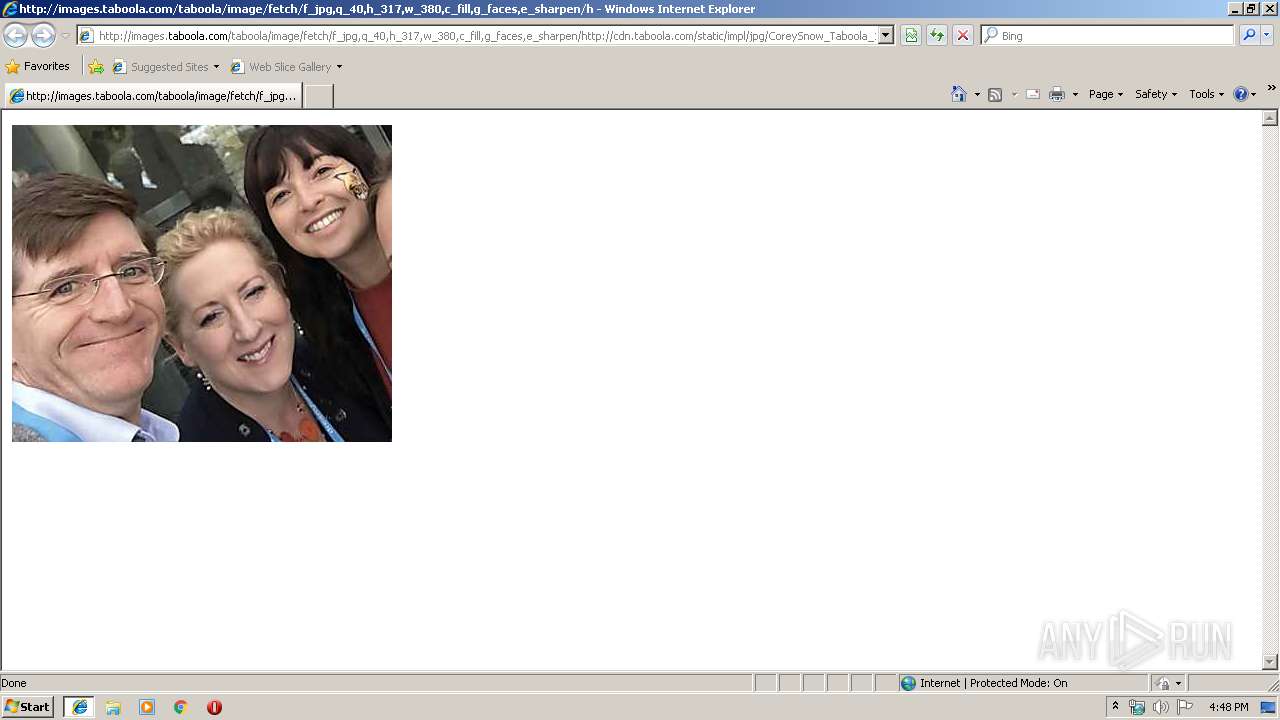This screenshot has width=1280, height=720.
Task: Print the page with printer icon
Action: click(1057, 94)
